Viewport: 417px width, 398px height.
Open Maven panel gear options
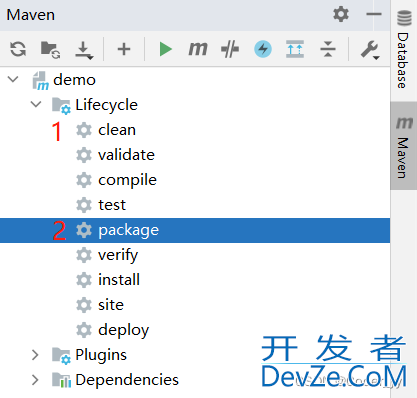(341, 14)
